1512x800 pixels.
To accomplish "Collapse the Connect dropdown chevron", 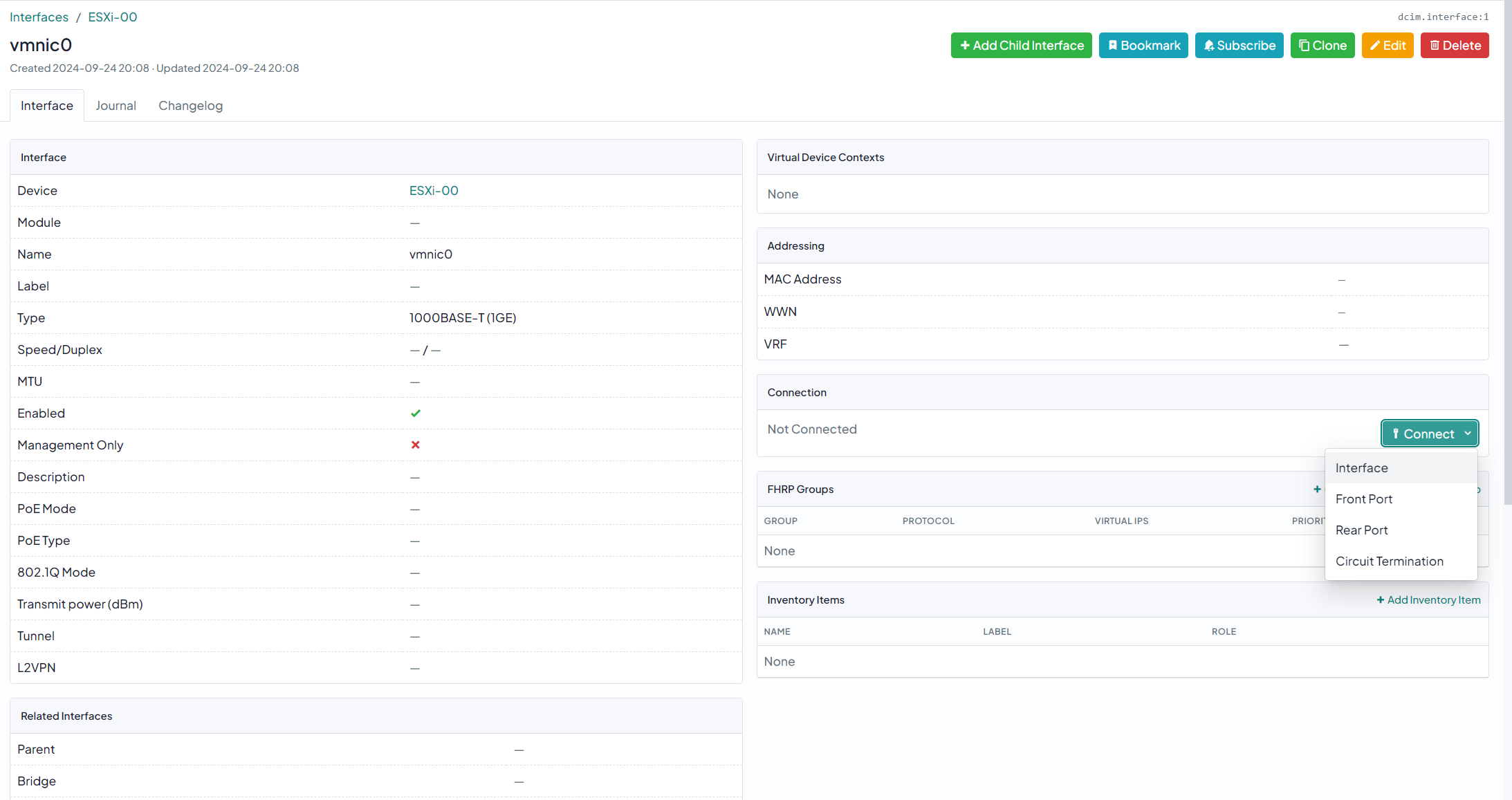I will [x=1468, y=434].
